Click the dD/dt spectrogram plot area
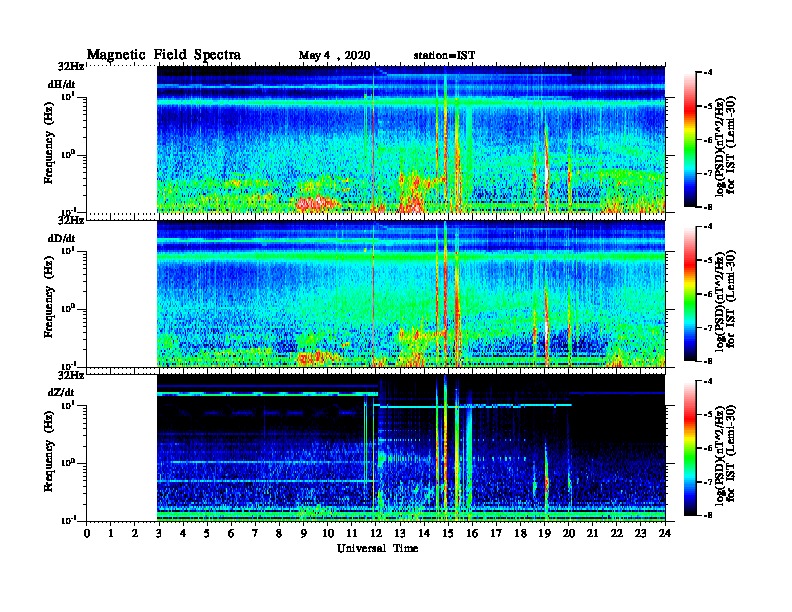This screenshot has width=792, height=612. [411, 294]
